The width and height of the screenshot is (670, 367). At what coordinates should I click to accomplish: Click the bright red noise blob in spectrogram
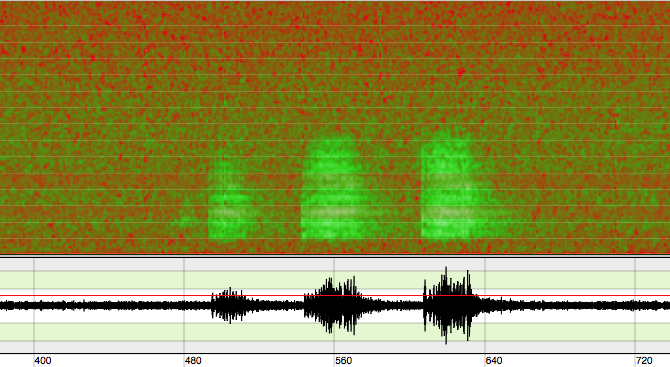[x=461, y=72]
